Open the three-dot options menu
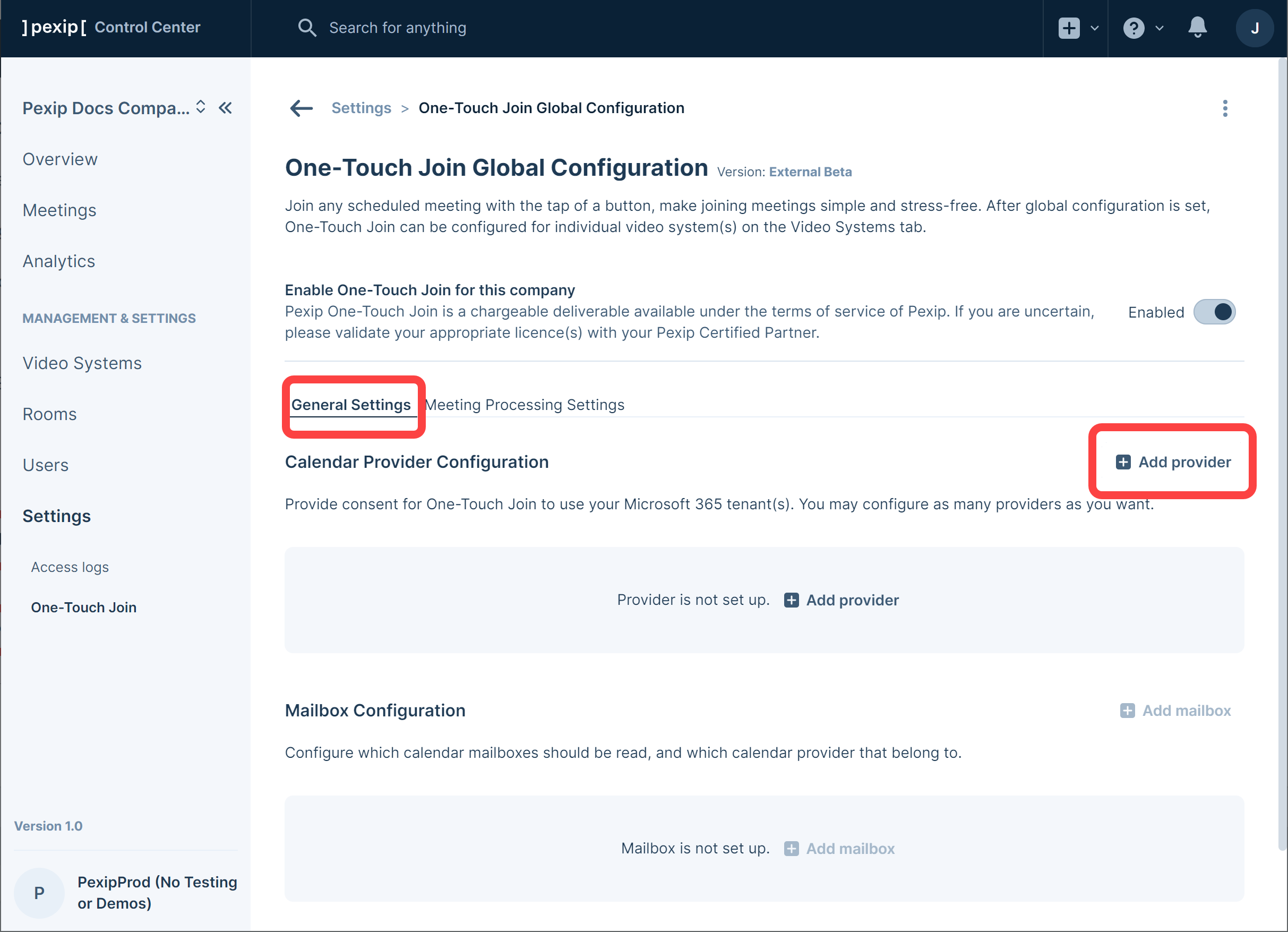Viewport: 1288px width, 932px height. click(1224, 108)
